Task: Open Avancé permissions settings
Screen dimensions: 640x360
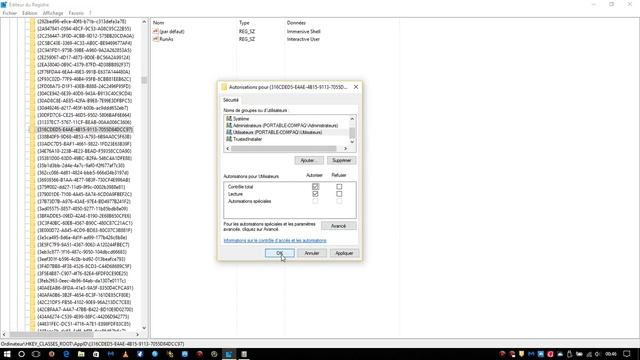Action: click(338, 226)
